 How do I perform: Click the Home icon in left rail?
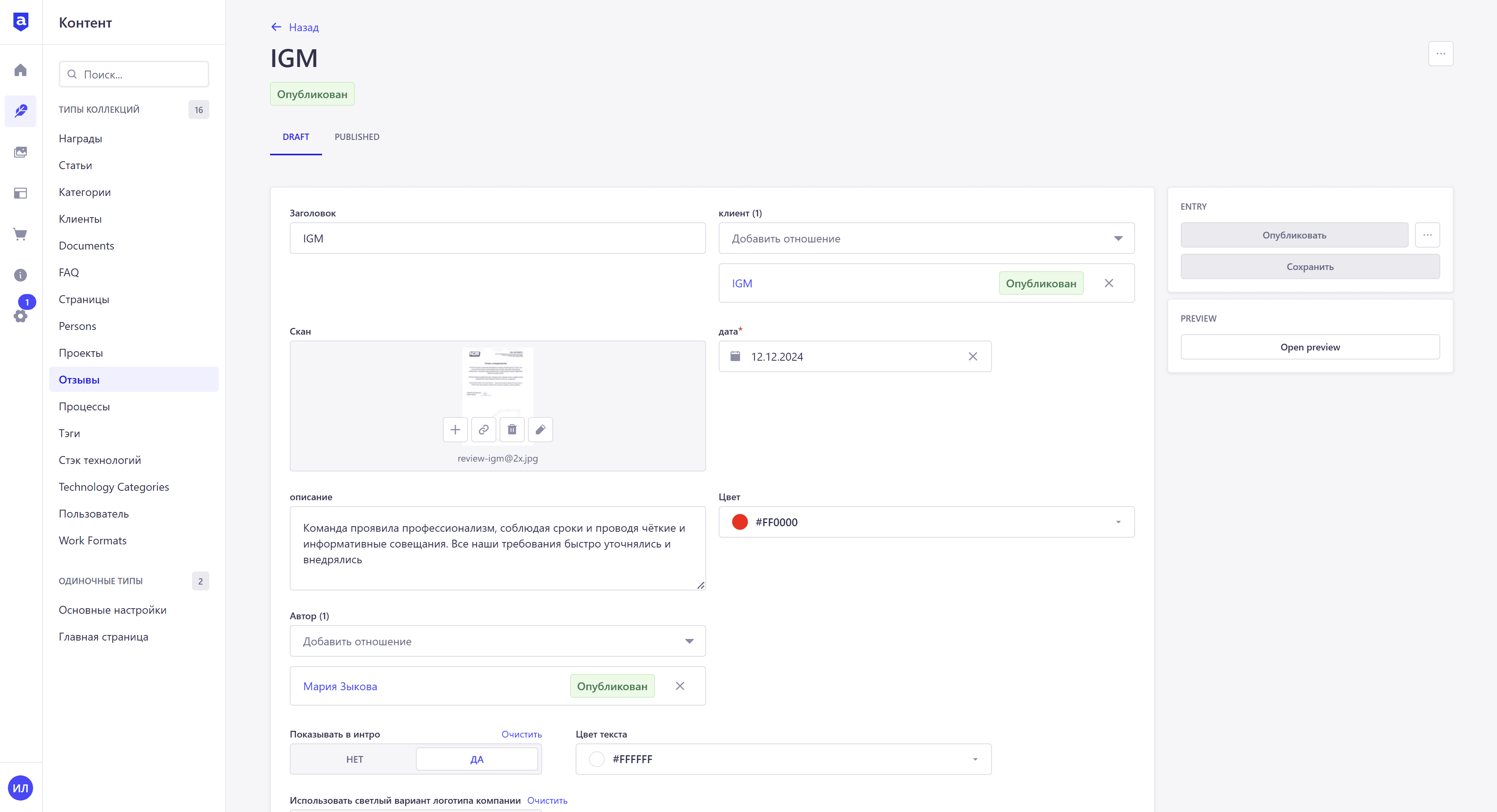point(21,70)
